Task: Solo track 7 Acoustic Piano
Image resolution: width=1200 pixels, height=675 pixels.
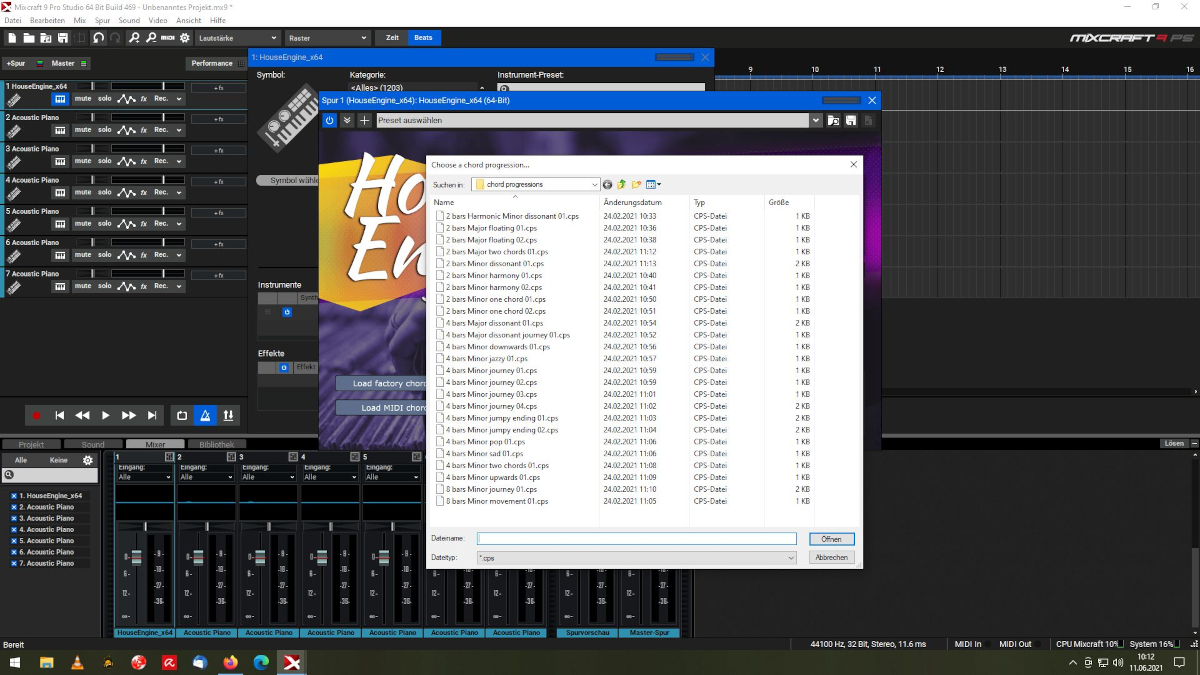Action: [105, 286]
